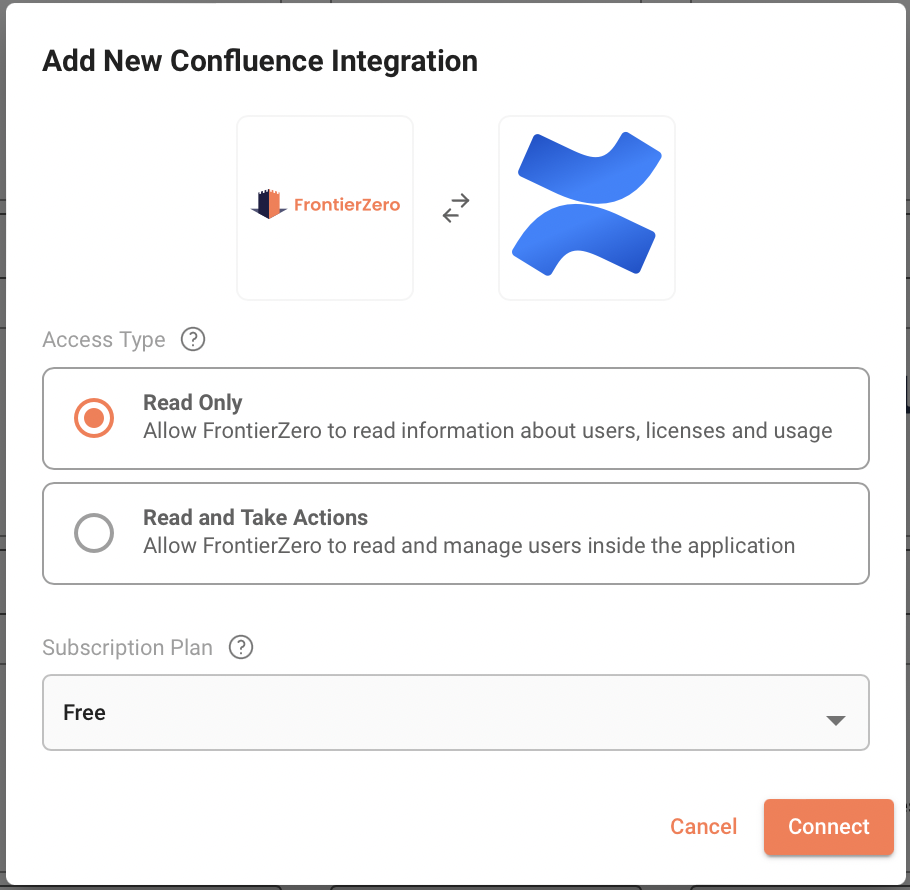Click the description about managing users inside application
The height and width of the screenshot is (890, 910).
coord(469,546)
